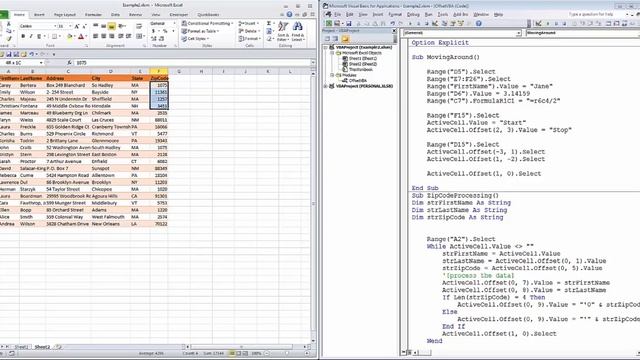Click the Merge & Center icon
Viewport: 640px width, 360px height.
pos(139,36)
